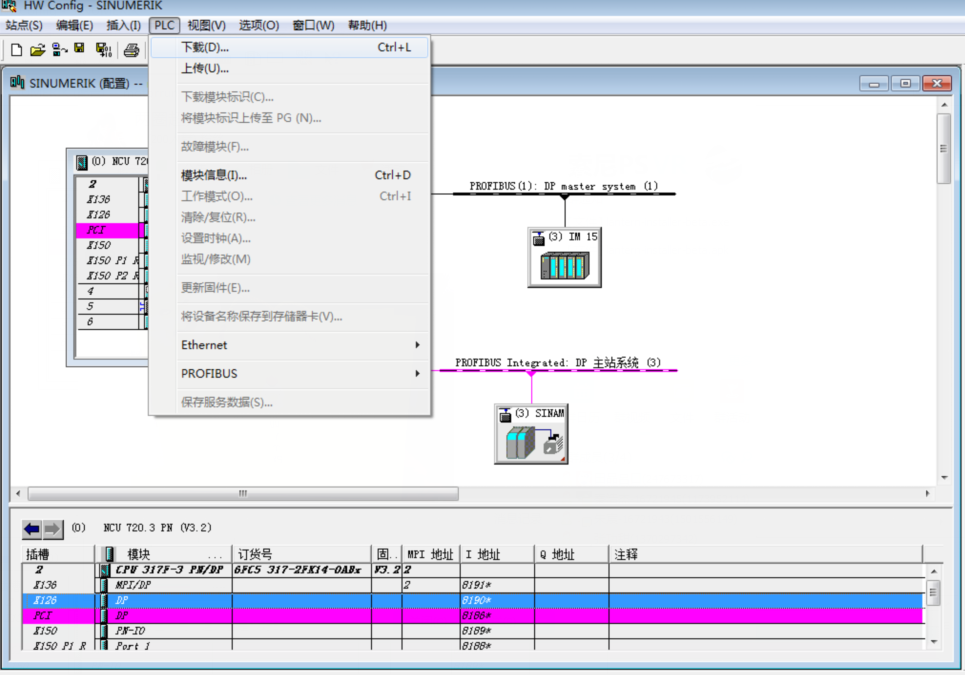This screenshot has width=965, height=675.
Task: Click the scroll down arrow of station view
Action: 944,477
